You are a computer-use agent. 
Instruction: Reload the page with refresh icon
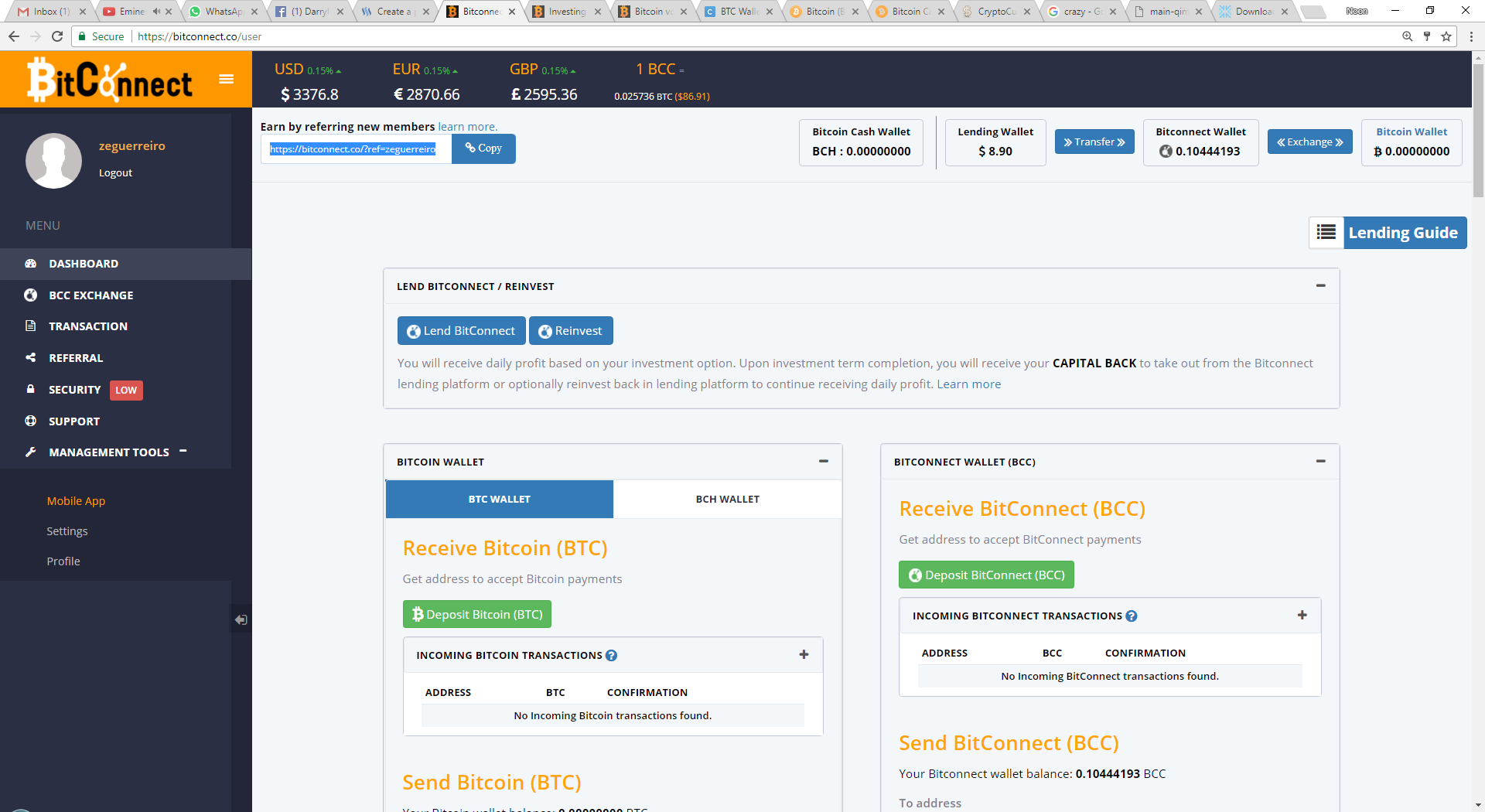tap(57, 36)
